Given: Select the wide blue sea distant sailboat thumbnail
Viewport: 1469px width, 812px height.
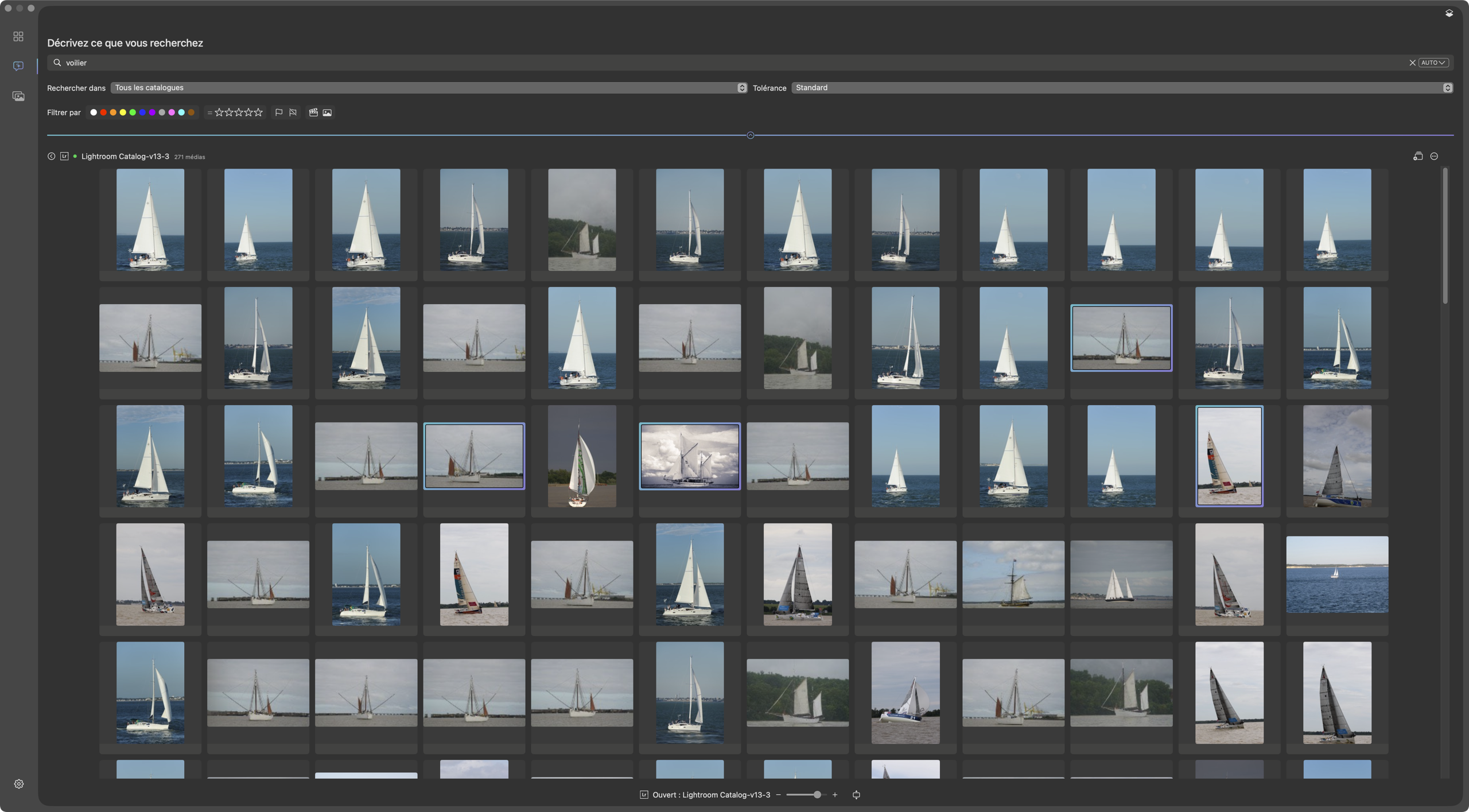Looking at the screenshot, I should pos(1337,574).
